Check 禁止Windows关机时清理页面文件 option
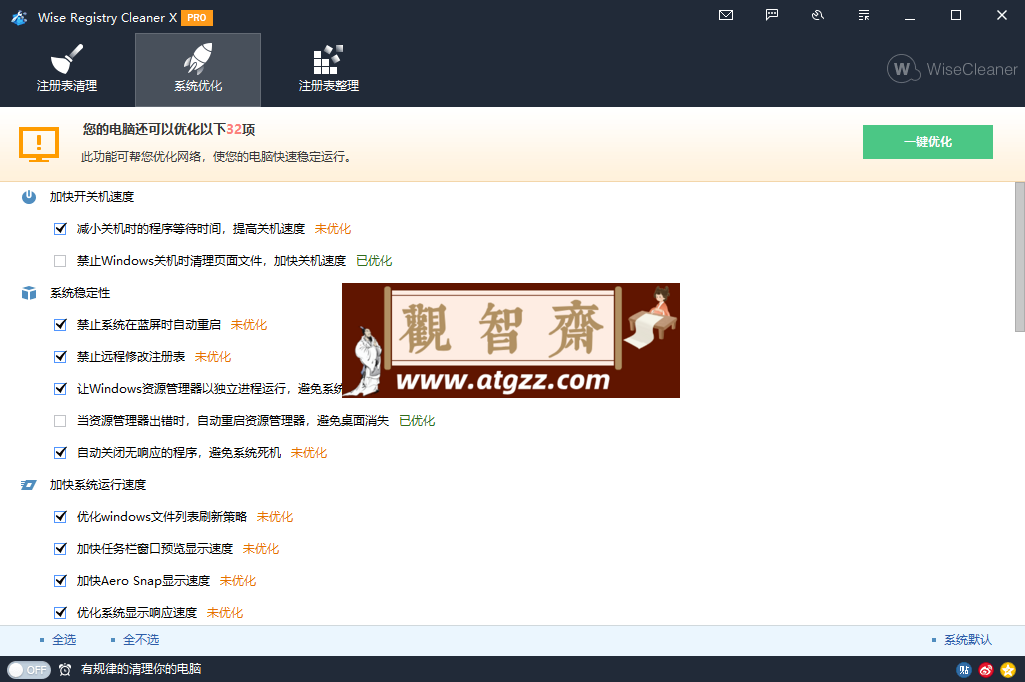This screenshot has width=1025, height=682. pos(60,261)
